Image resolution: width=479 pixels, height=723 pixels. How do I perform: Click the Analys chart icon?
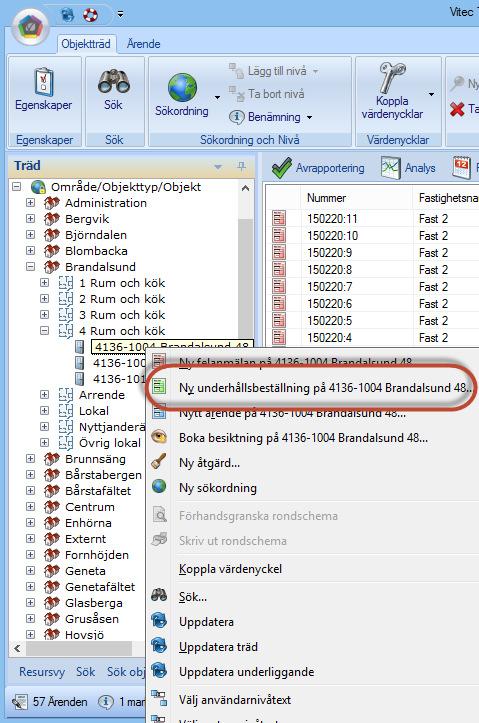coord(390,168)
